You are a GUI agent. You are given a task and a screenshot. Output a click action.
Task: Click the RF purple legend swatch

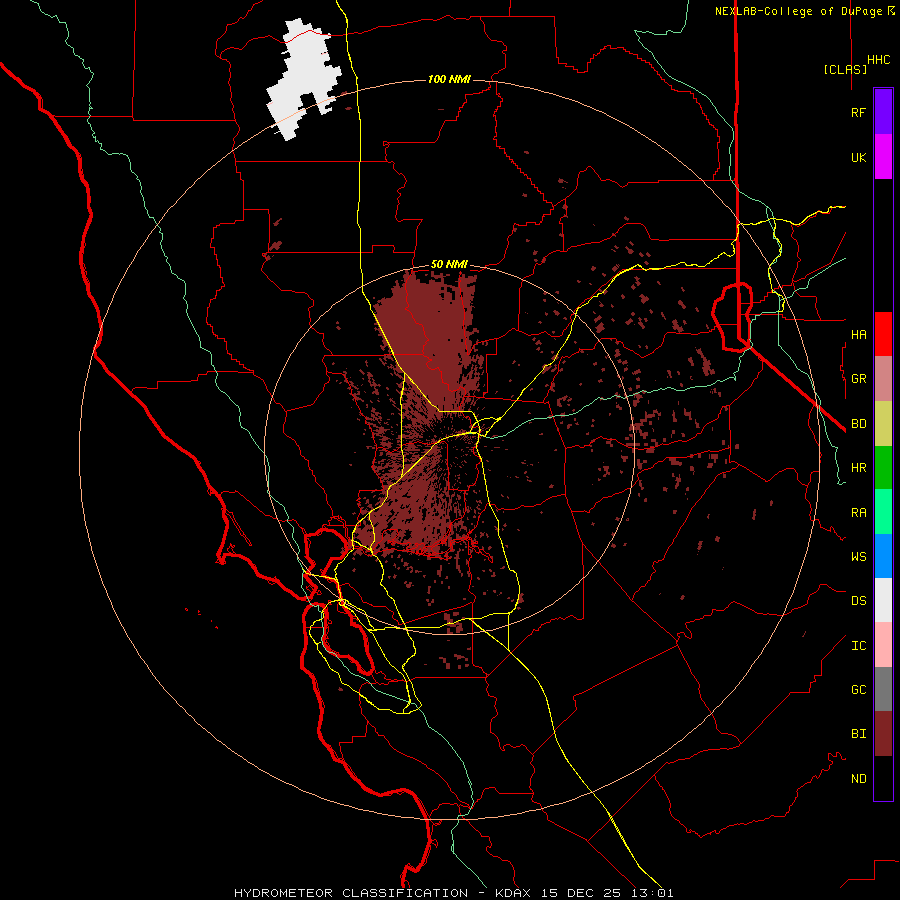pyautogui.click(x=883, y=112)
